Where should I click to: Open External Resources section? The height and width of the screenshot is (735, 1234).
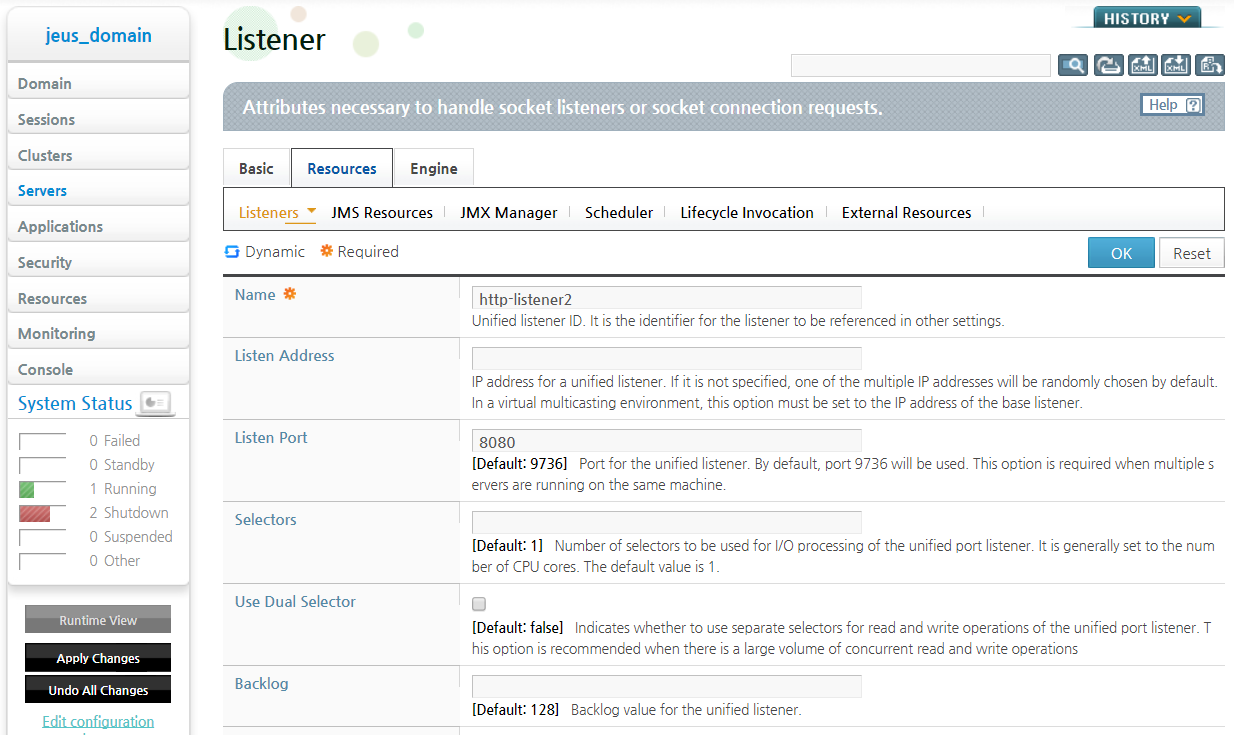tap(906, 213)
